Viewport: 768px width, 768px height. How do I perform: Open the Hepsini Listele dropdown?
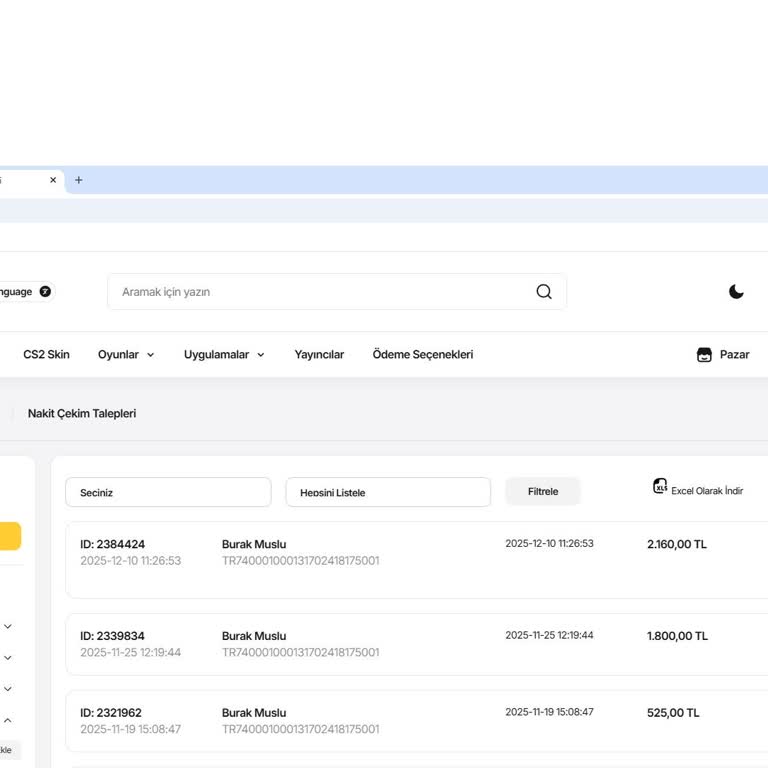pos(388,492)
